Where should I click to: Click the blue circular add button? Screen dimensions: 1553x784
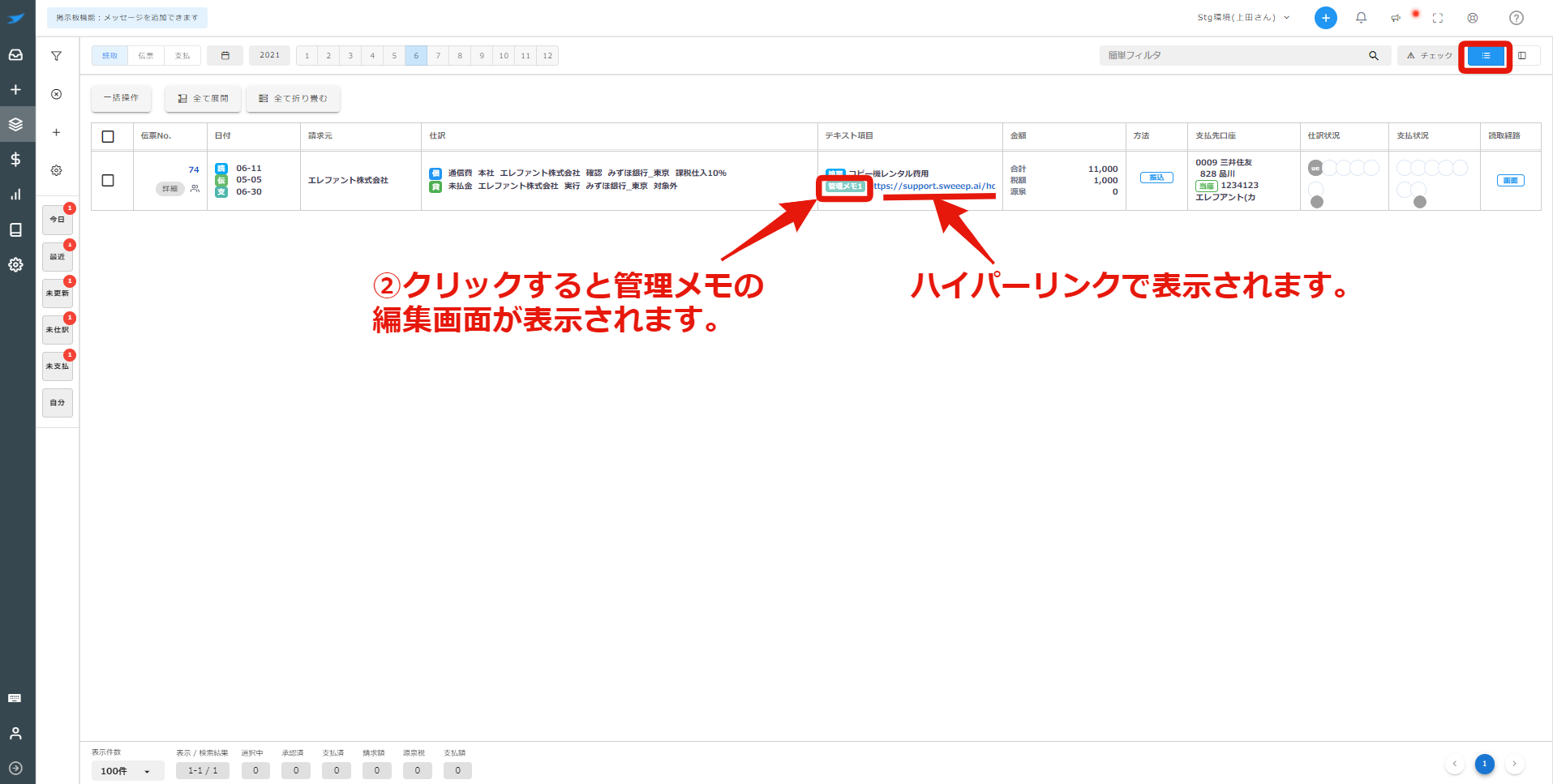1325,18
